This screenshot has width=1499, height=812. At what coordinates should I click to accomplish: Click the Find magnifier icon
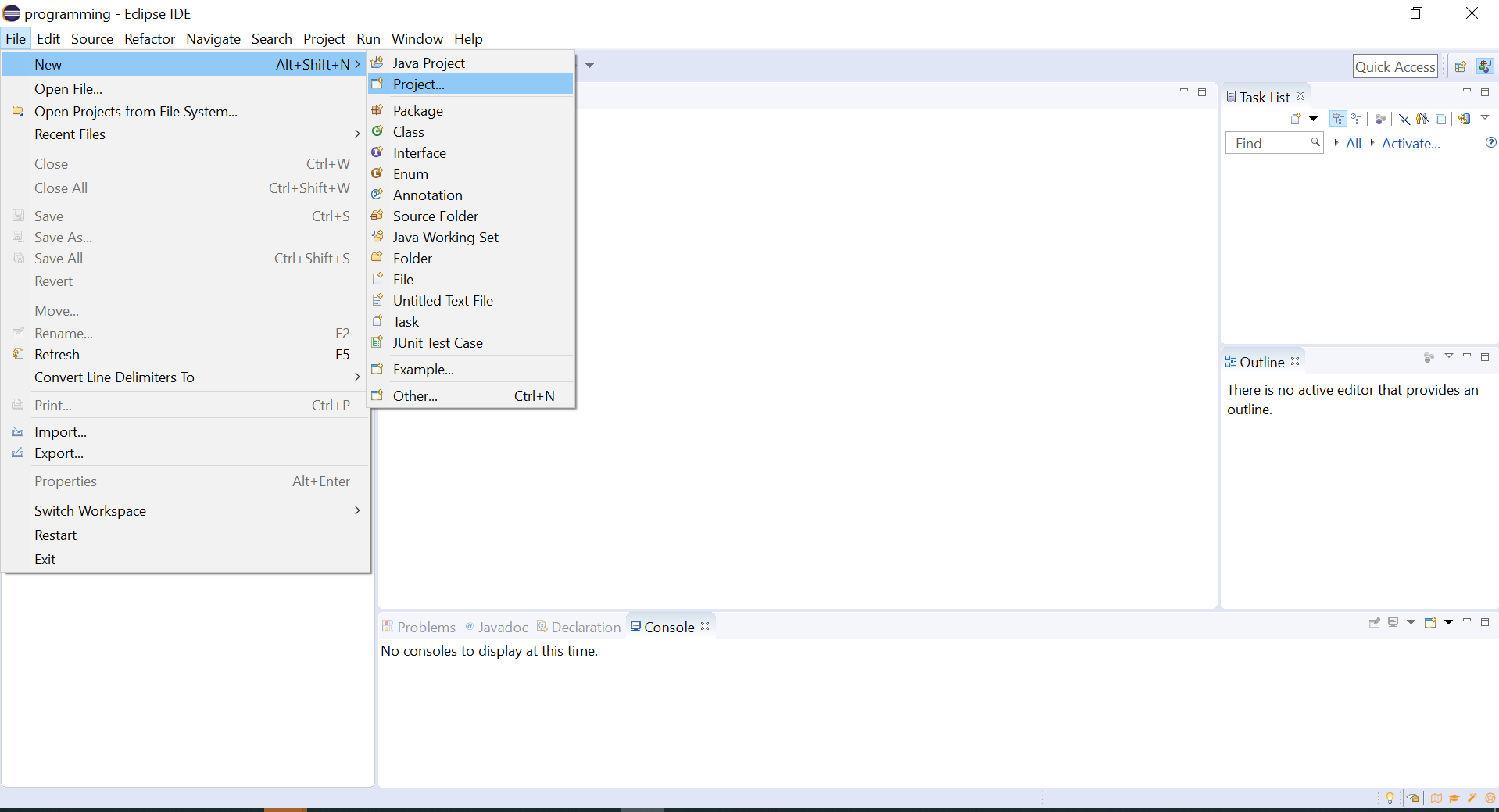pyautogui.click(x=1315, y=142)
